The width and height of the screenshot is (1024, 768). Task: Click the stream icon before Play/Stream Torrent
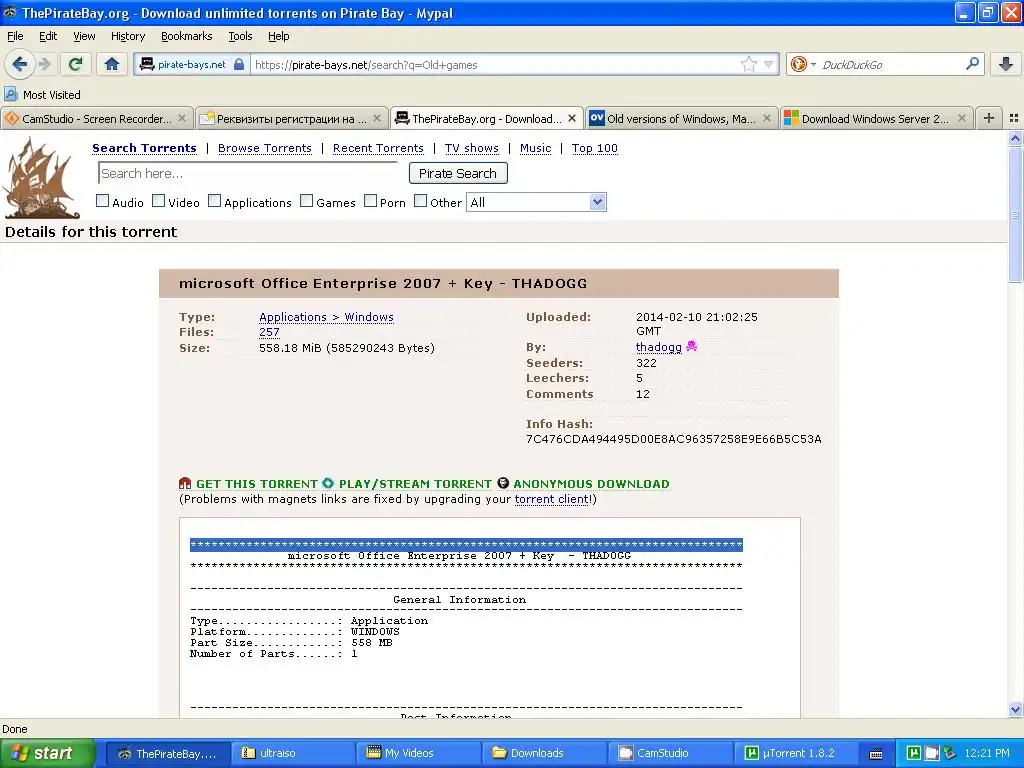pos(328,483)
